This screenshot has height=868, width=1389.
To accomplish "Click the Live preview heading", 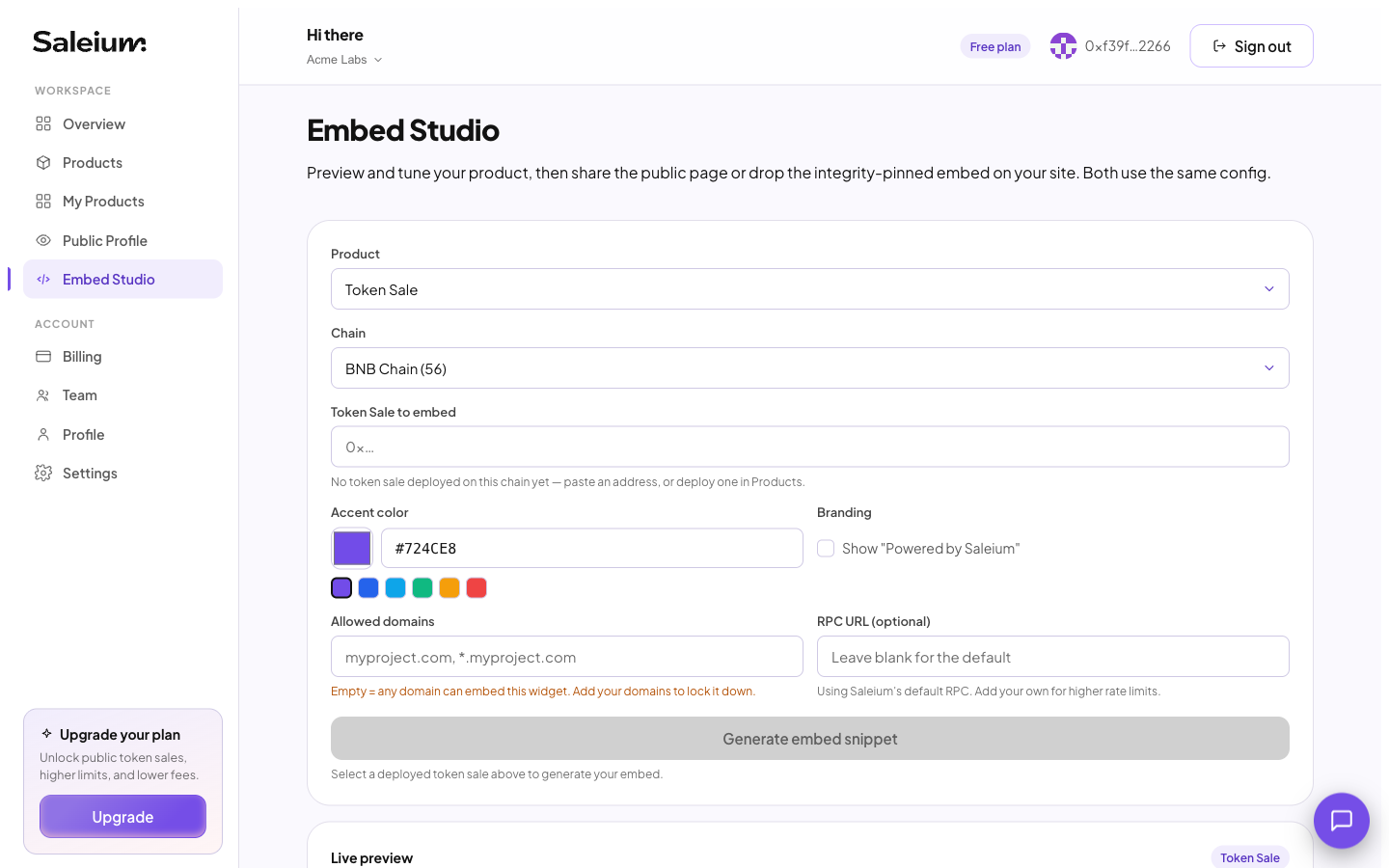I will click(371, 857).
